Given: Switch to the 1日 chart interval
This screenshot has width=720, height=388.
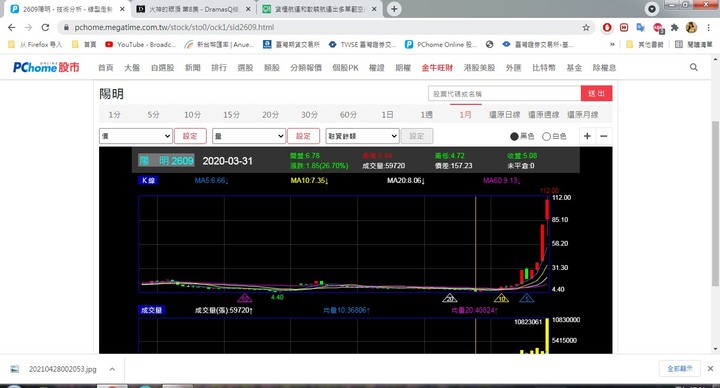Looking at the screenshot, I should (387, 115).
